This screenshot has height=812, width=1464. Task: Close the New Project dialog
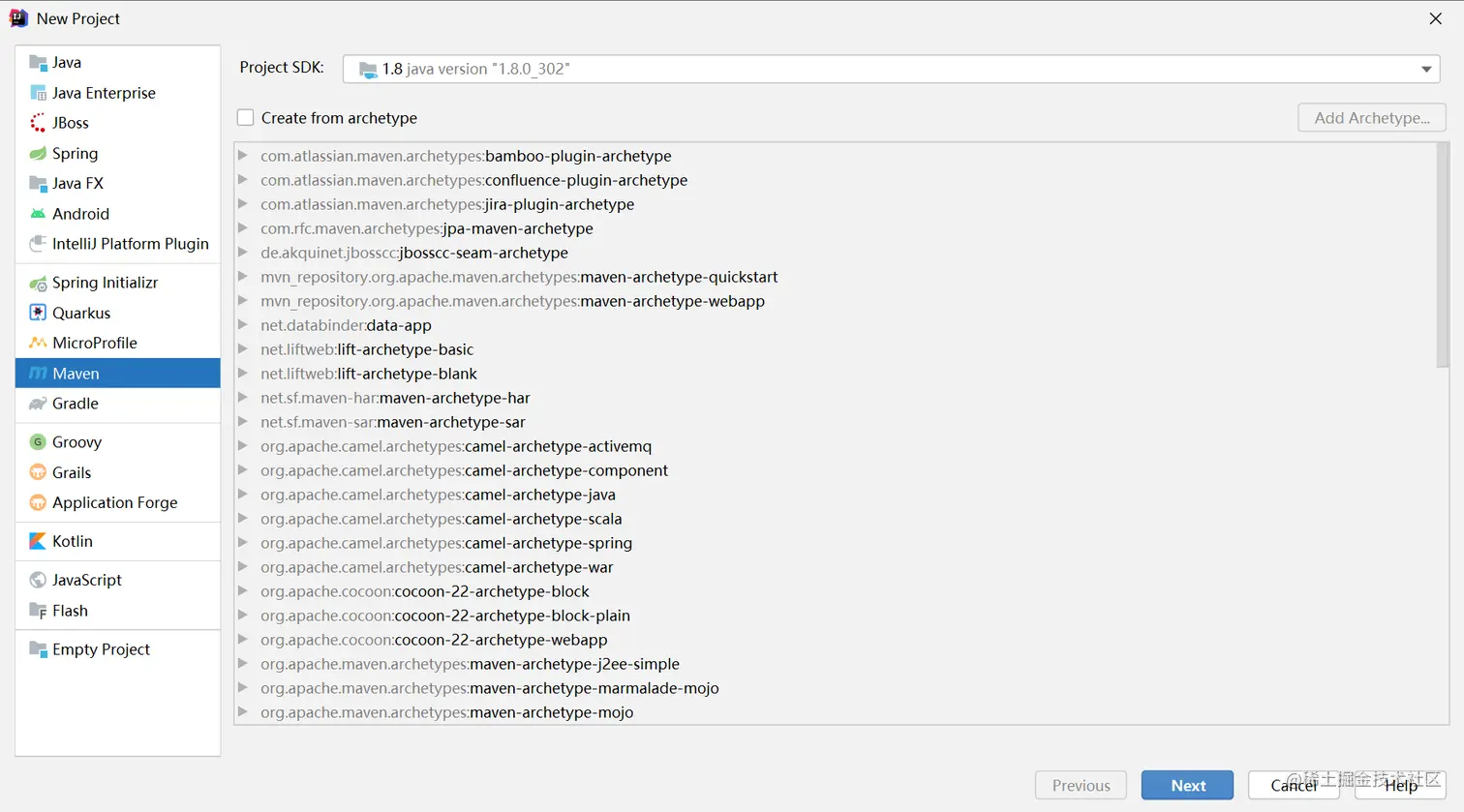pyautogui.click(x=1435, y=18)
